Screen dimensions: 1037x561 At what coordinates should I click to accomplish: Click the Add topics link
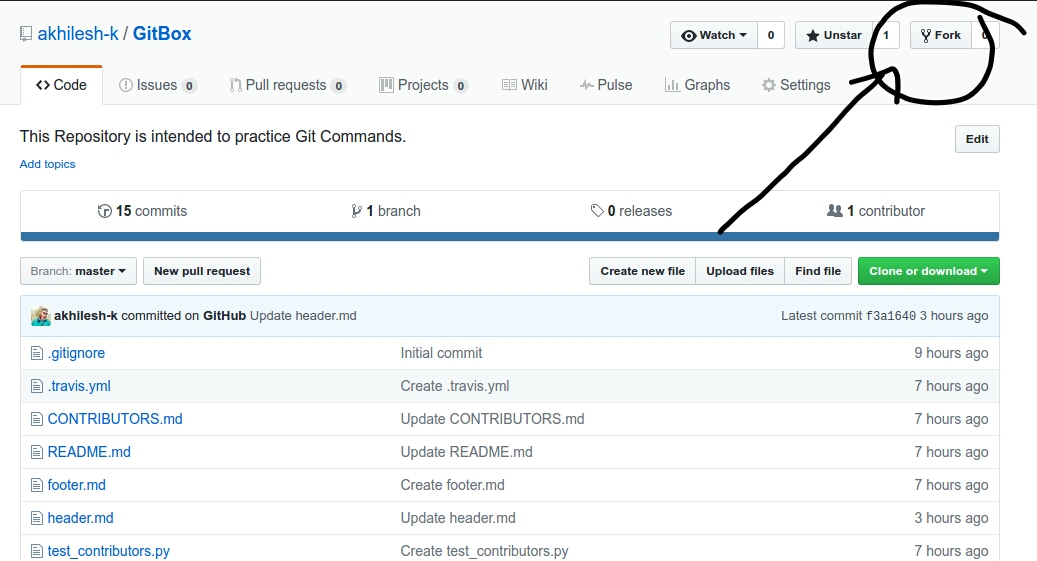point(48,164)
